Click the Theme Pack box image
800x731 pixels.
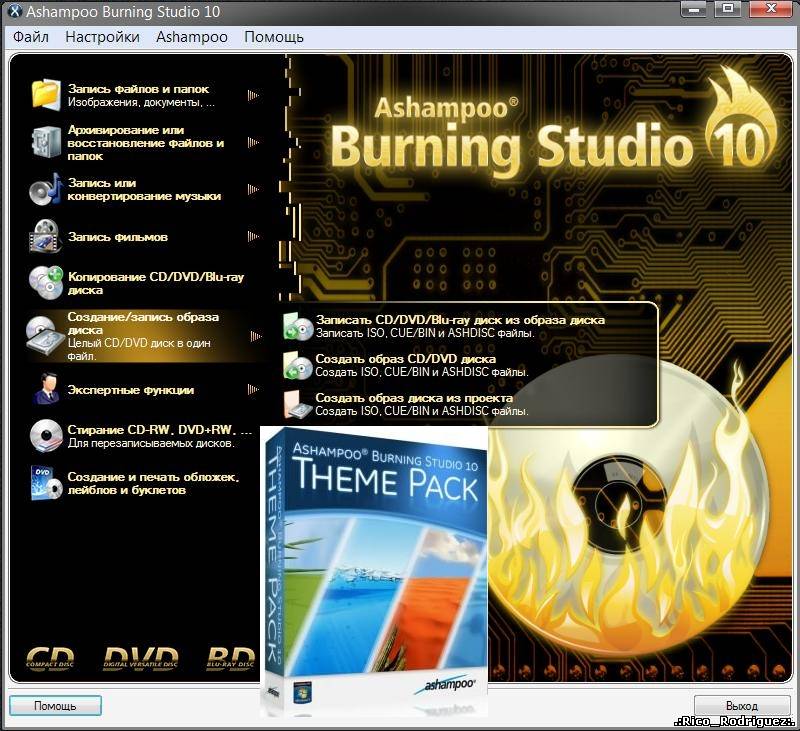click(375, 570)
